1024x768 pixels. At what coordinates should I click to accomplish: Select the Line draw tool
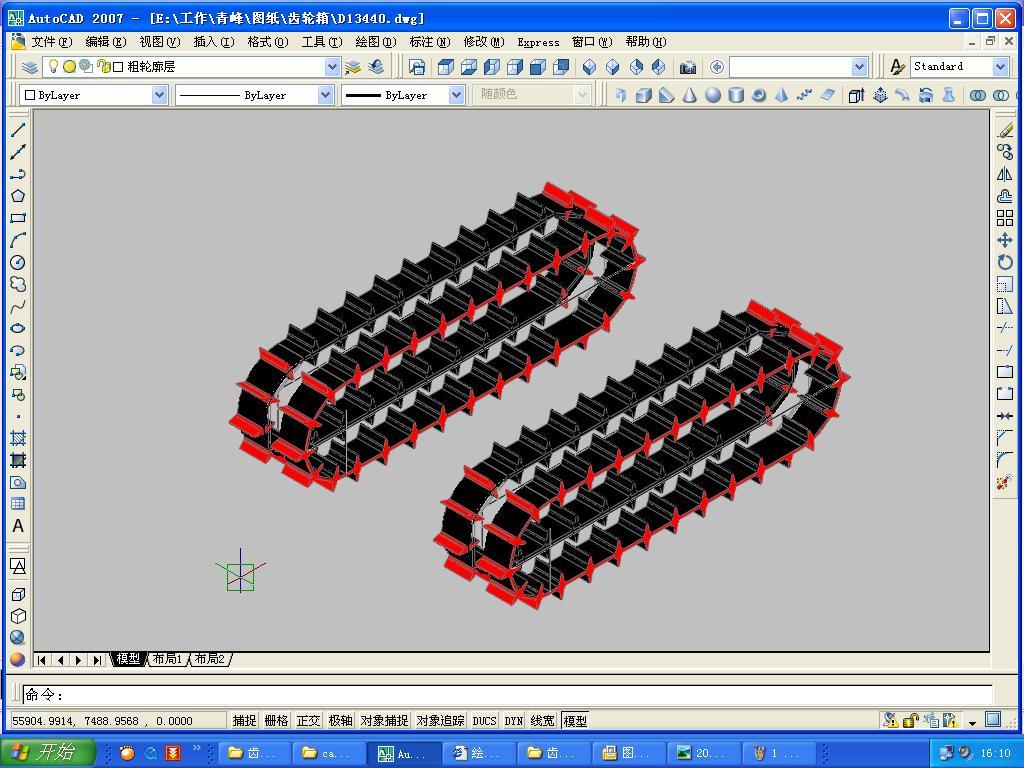[18, 130]
